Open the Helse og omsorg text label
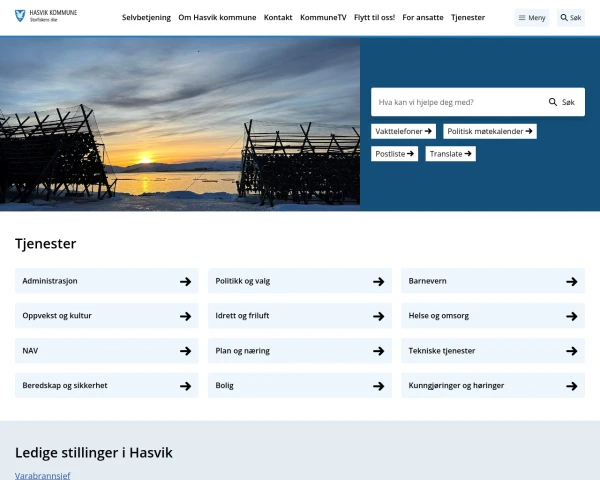 439,316
